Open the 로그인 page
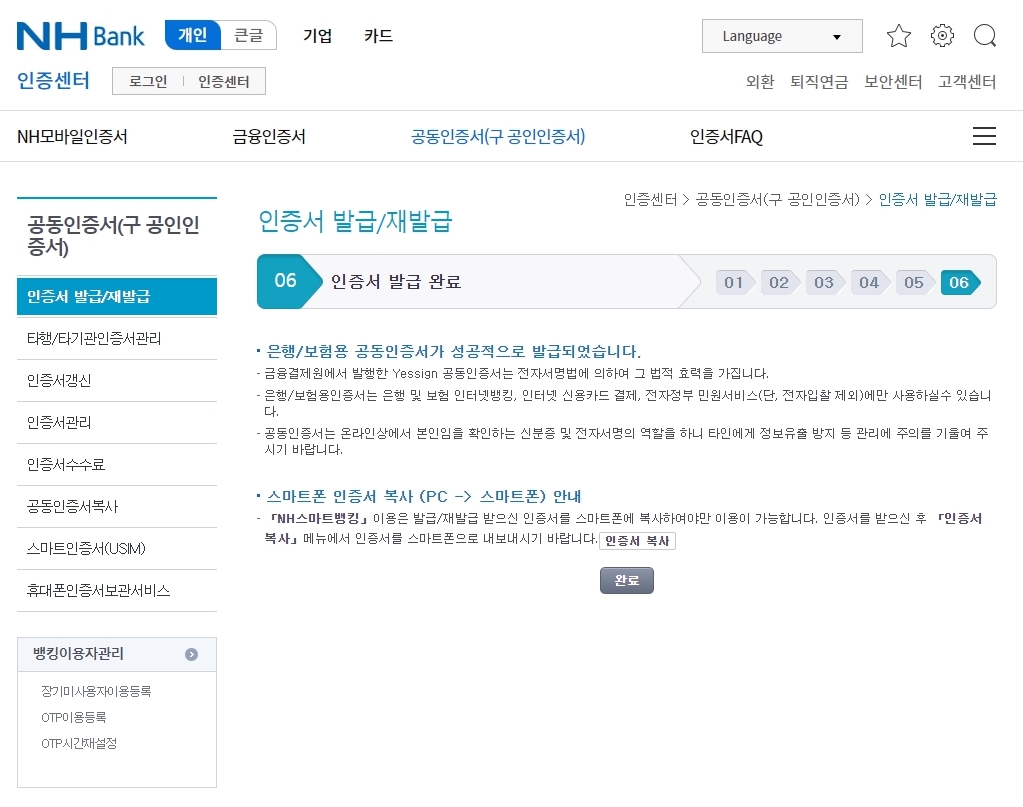This screenshot has height=807, width=1023. [x=146, y=81]
